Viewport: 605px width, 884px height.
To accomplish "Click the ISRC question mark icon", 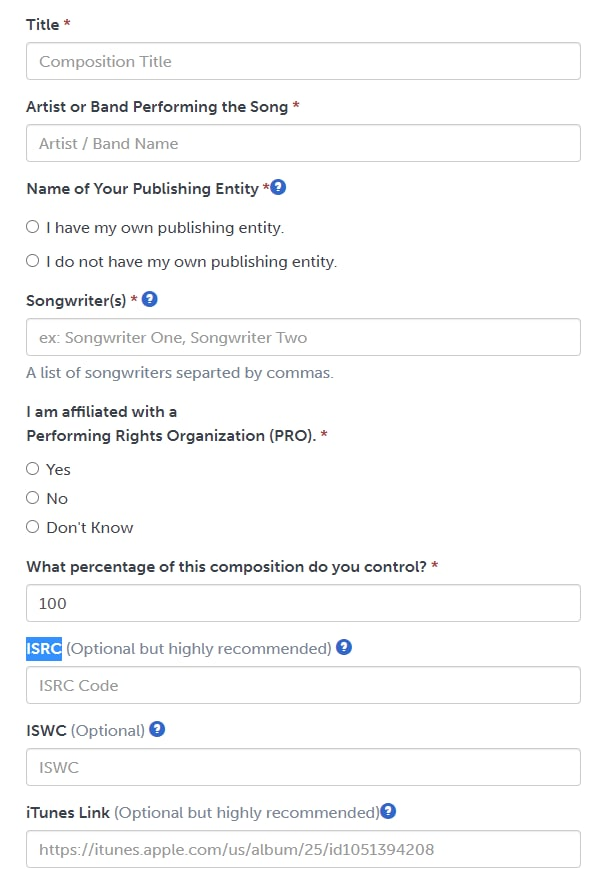I will pyautogui.click(x=344, y=647).
